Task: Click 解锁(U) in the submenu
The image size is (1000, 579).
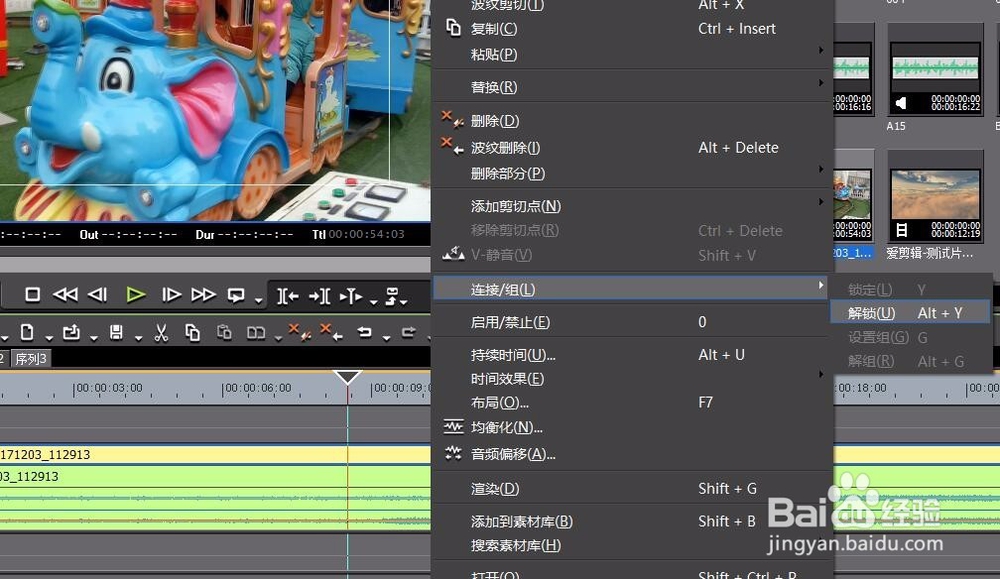Action: pos(910,312)
